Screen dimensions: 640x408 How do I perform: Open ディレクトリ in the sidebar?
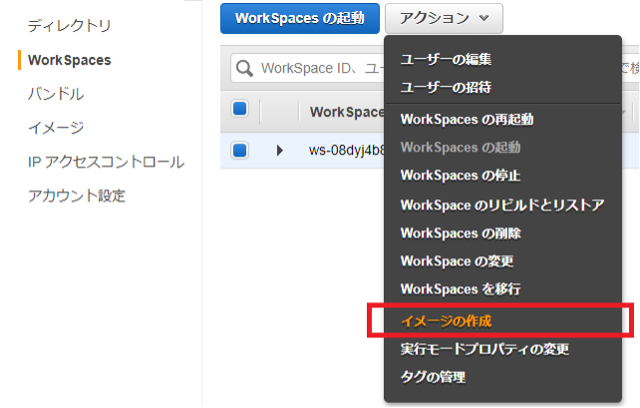coord(69,26)
